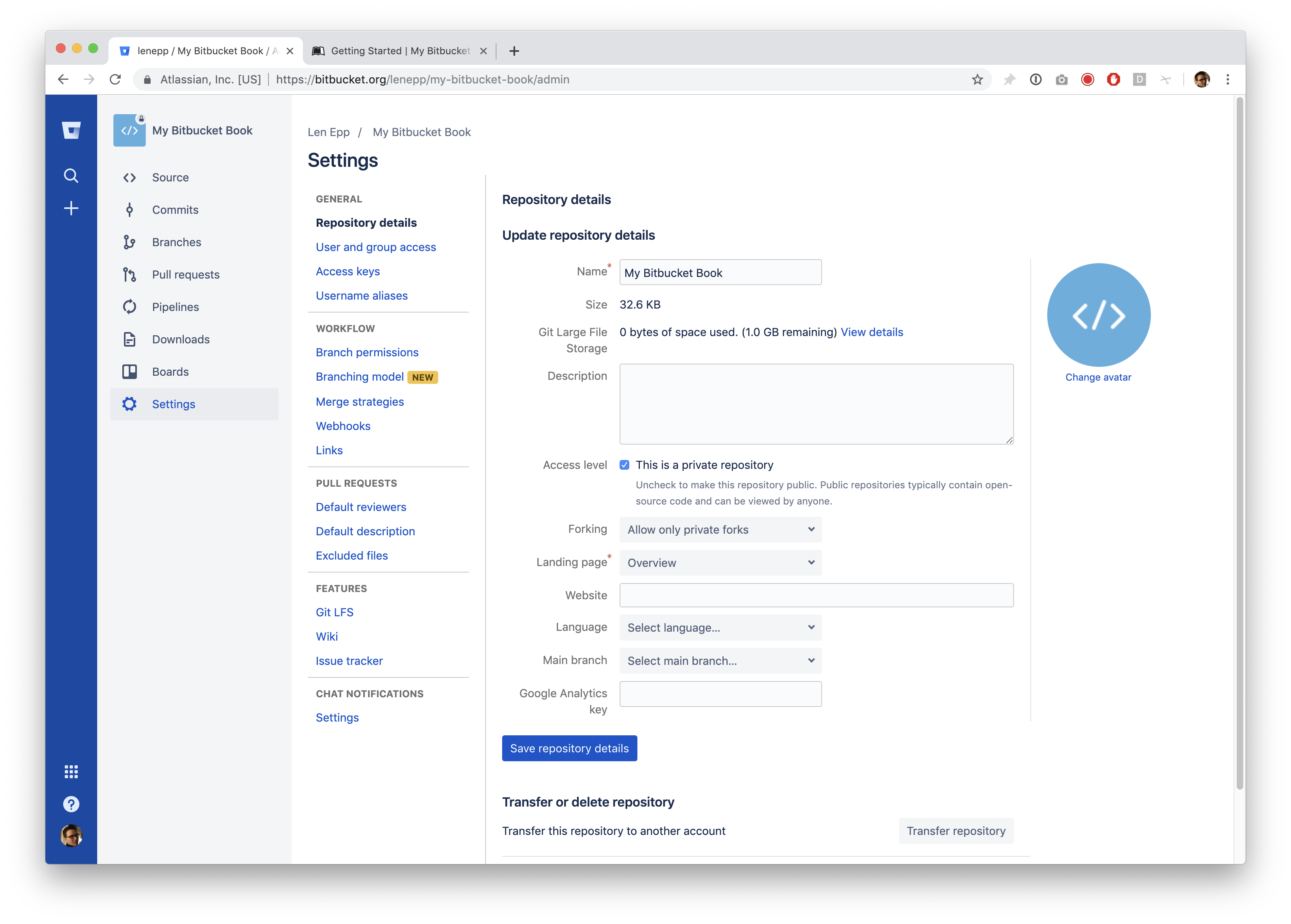Open the Landing page dropdown

[720, 563]
